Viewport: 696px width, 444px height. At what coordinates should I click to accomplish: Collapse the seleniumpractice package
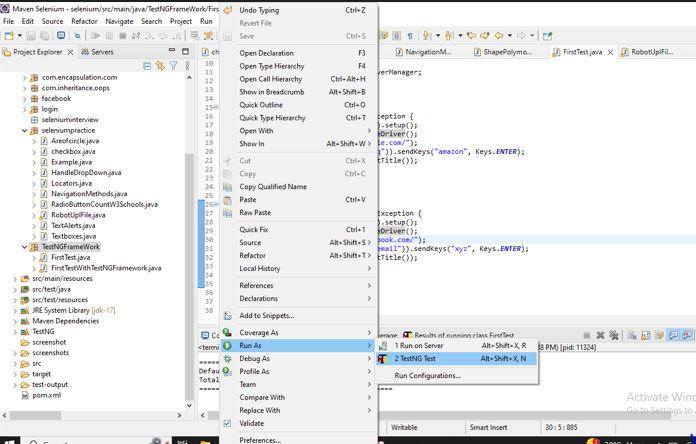pos(24,131)
